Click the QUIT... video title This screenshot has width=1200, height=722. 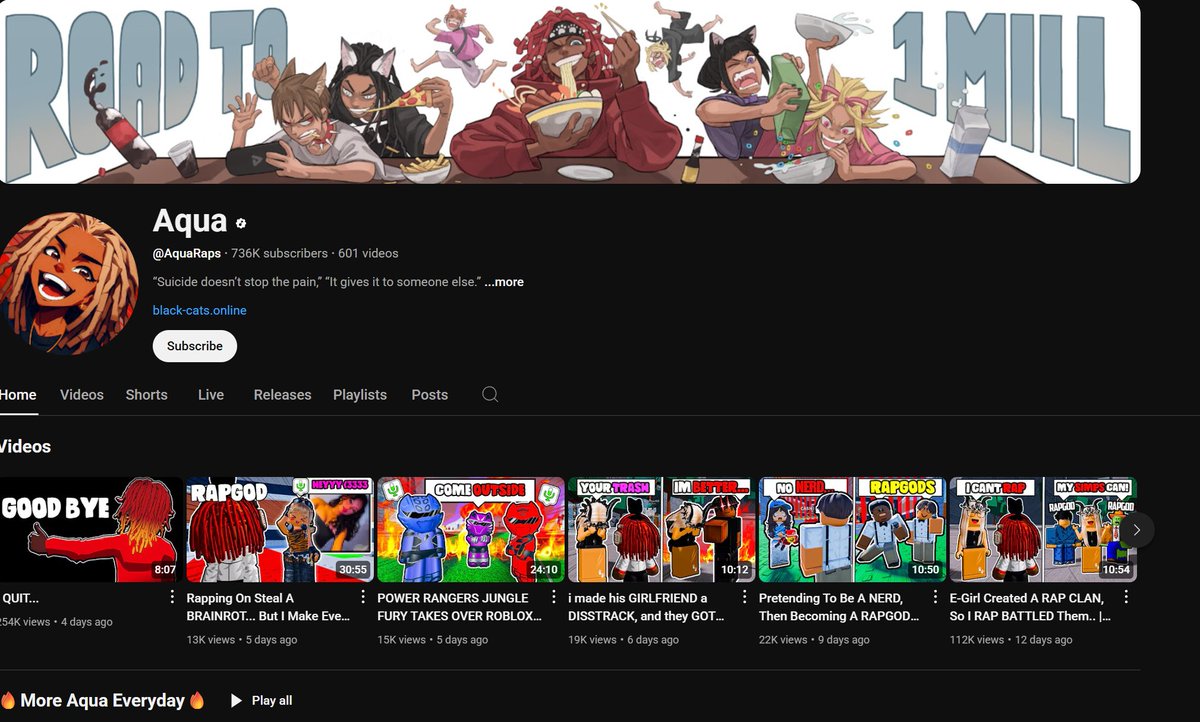point(20,598)
